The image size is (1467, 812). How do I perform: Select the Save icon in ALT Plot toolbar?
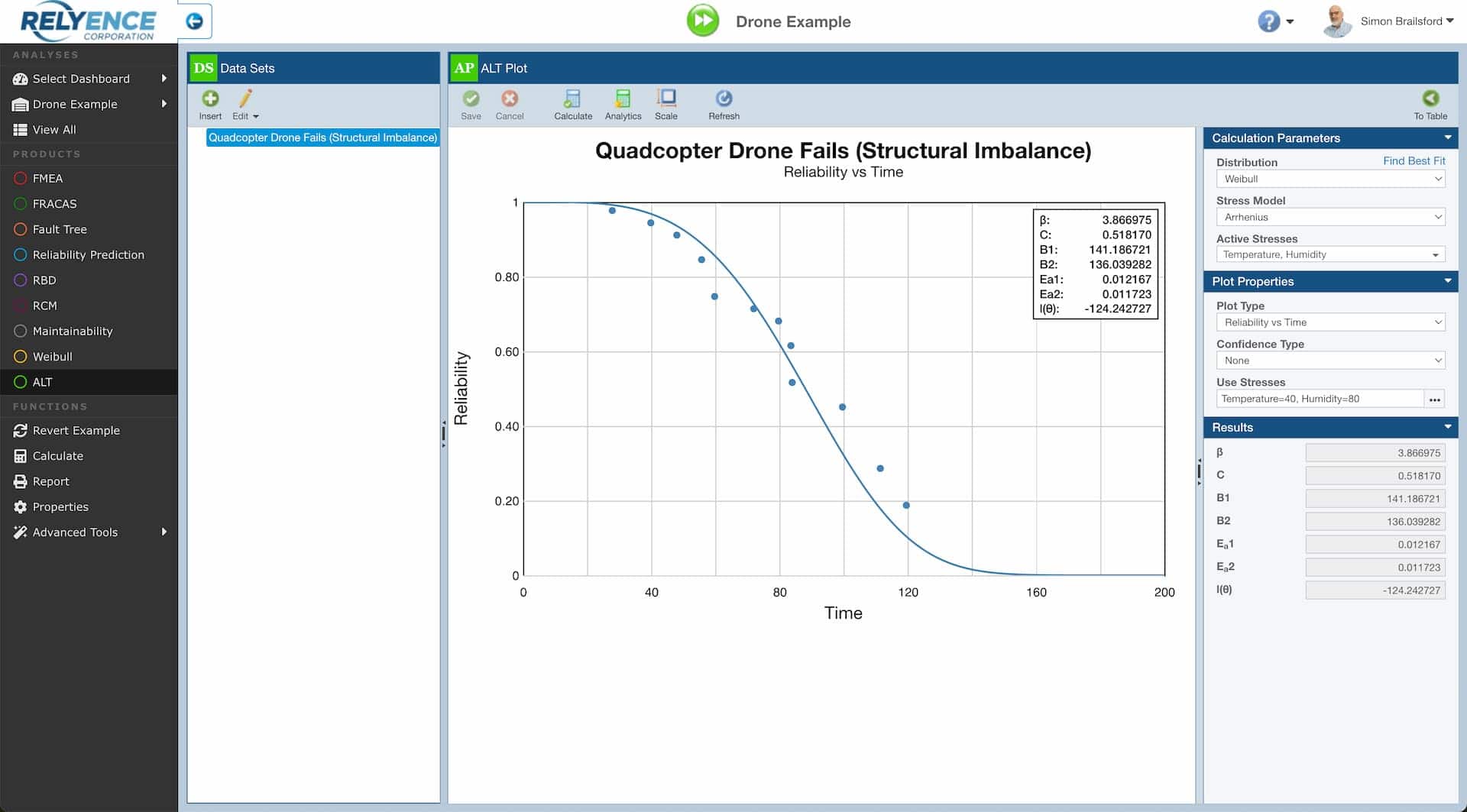coord(471,105)
